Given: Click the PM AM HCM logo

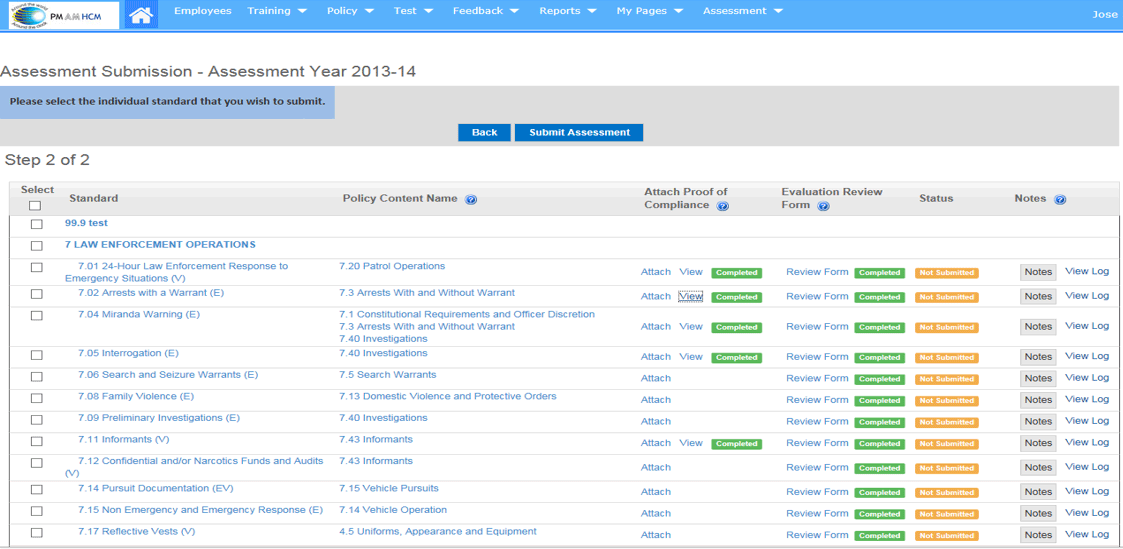Looking at the screenshot, I should [x=63, y=15].
